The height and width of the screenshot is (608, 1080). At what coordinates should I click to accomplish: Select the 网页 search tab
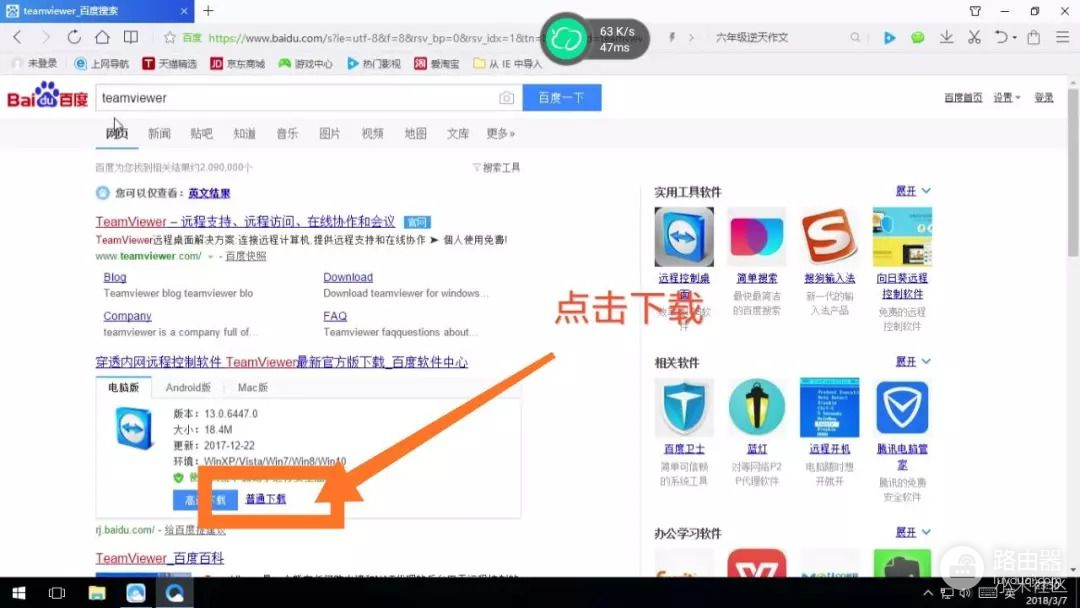(x=116, y=134)
